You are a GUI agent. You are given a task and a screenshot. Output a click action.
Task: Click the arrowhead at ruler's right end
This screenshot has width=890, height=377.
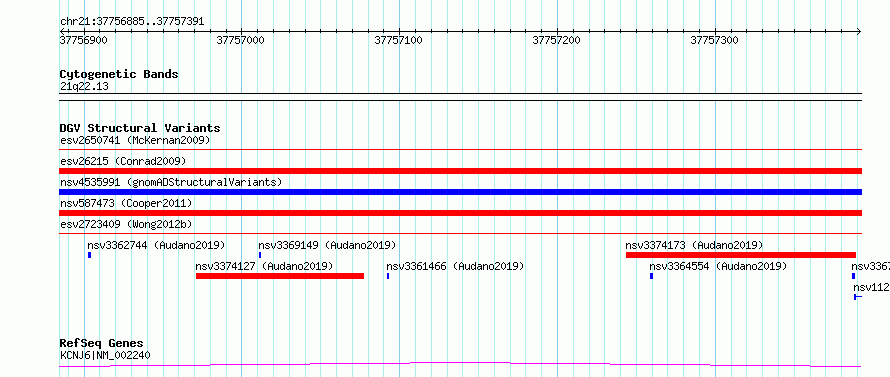click(x=859, y=31)
